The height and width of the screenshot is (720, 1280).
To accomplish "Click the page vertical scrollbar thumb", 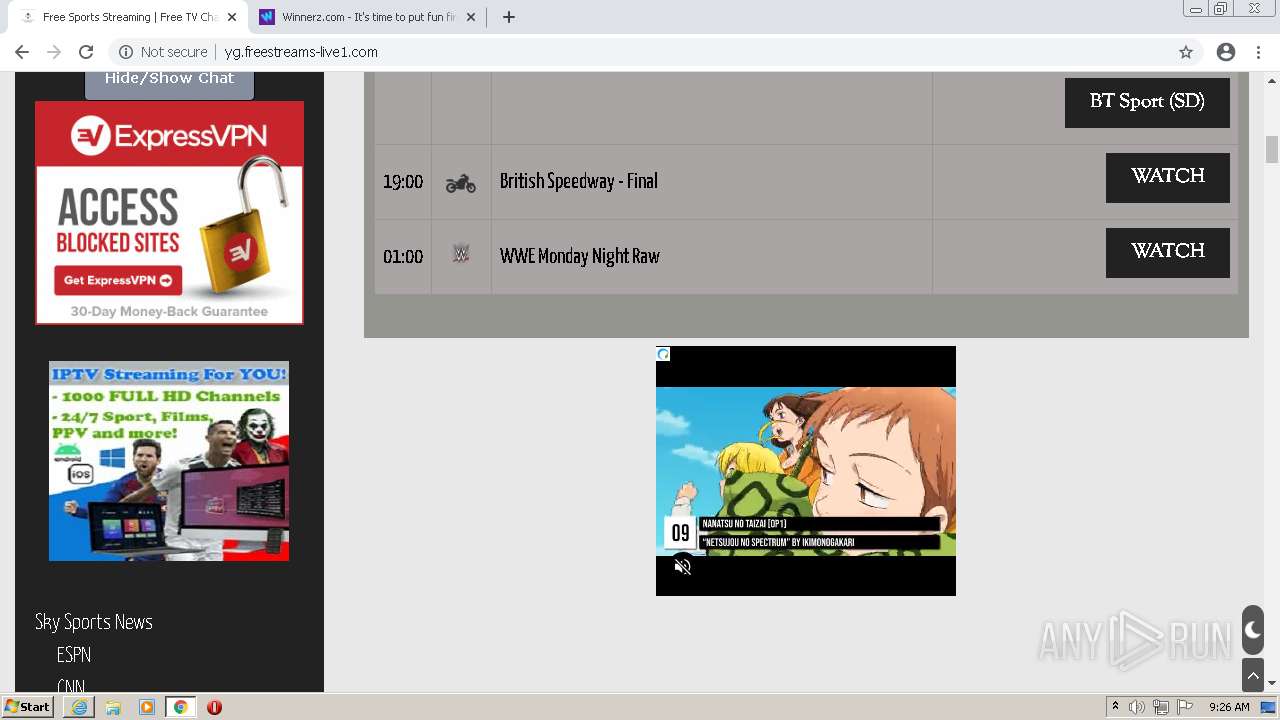I will 1272,150.
